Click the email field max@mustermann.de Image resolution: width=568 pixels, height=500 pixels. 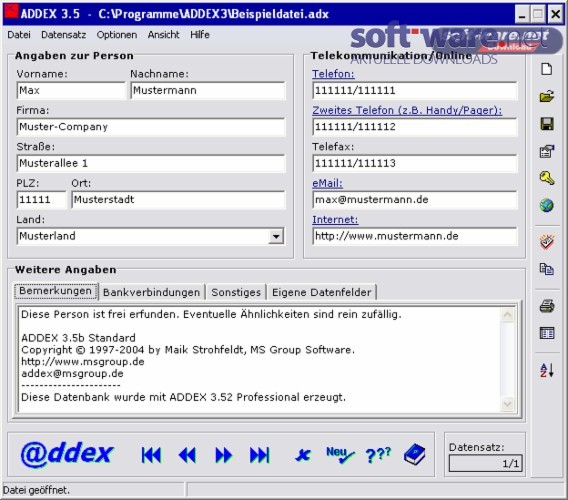[415, 200]
